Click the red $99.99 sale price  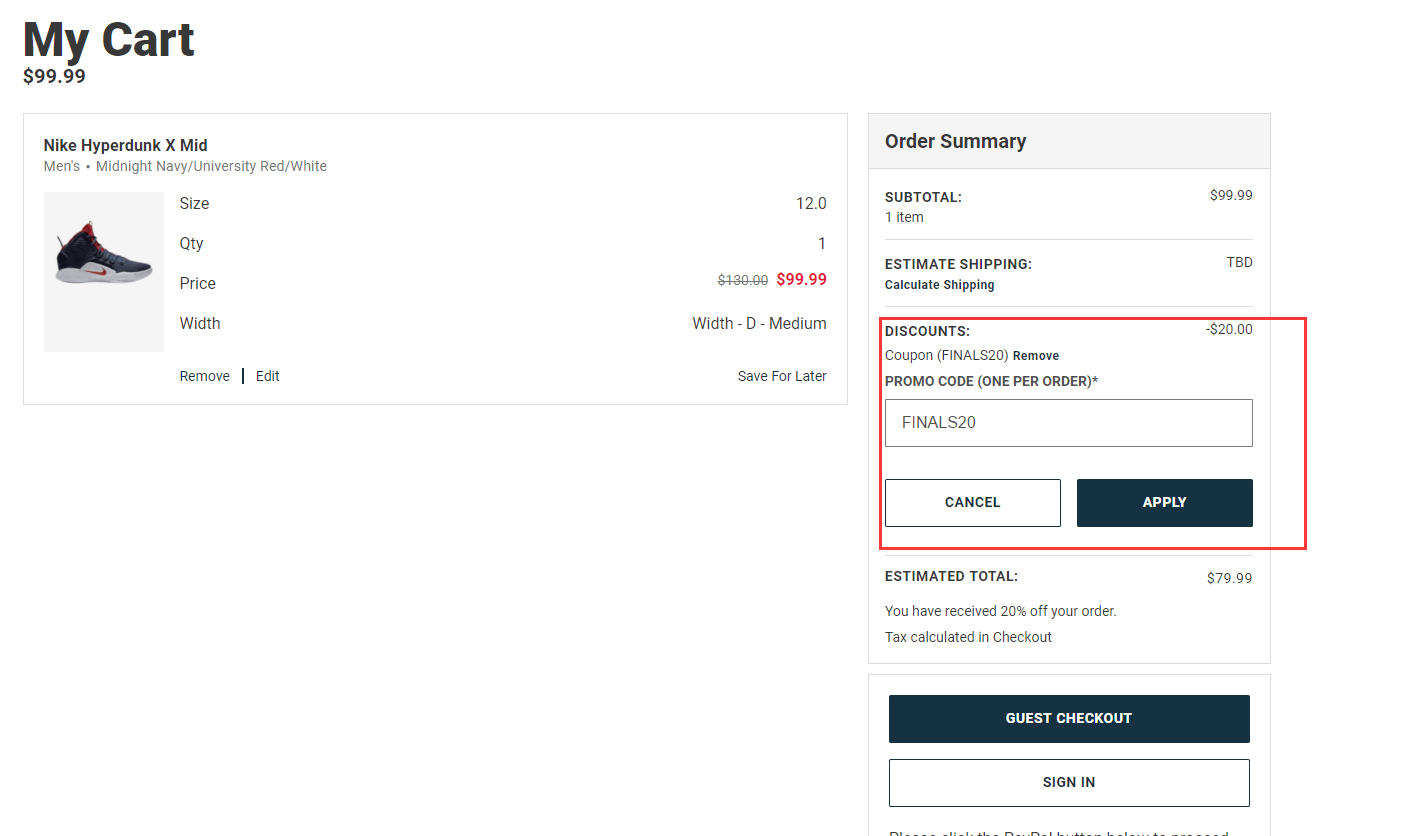click(802, 280)
